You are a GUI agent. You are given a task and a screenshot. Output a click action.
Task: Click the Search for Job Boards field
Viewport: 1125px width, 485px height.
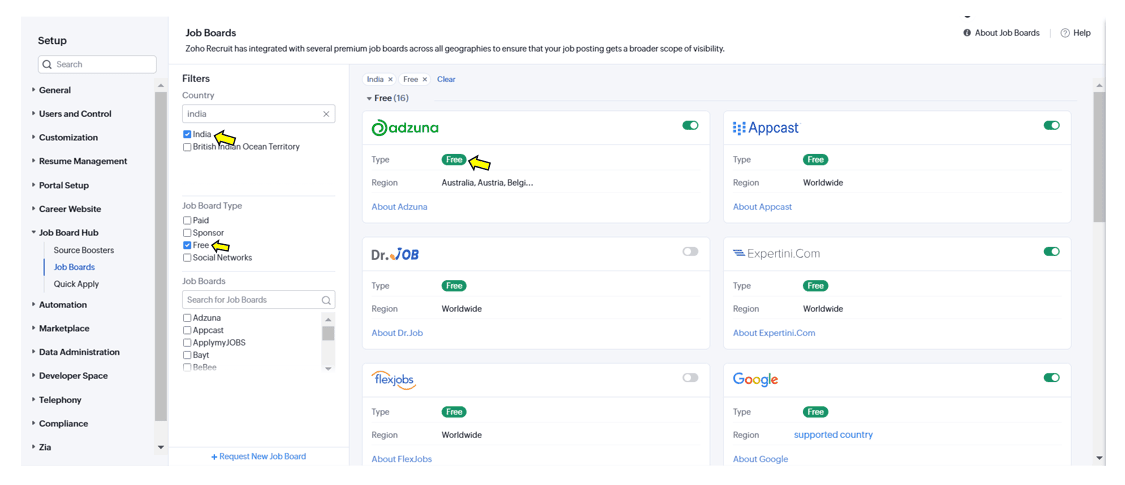[258, 300]
